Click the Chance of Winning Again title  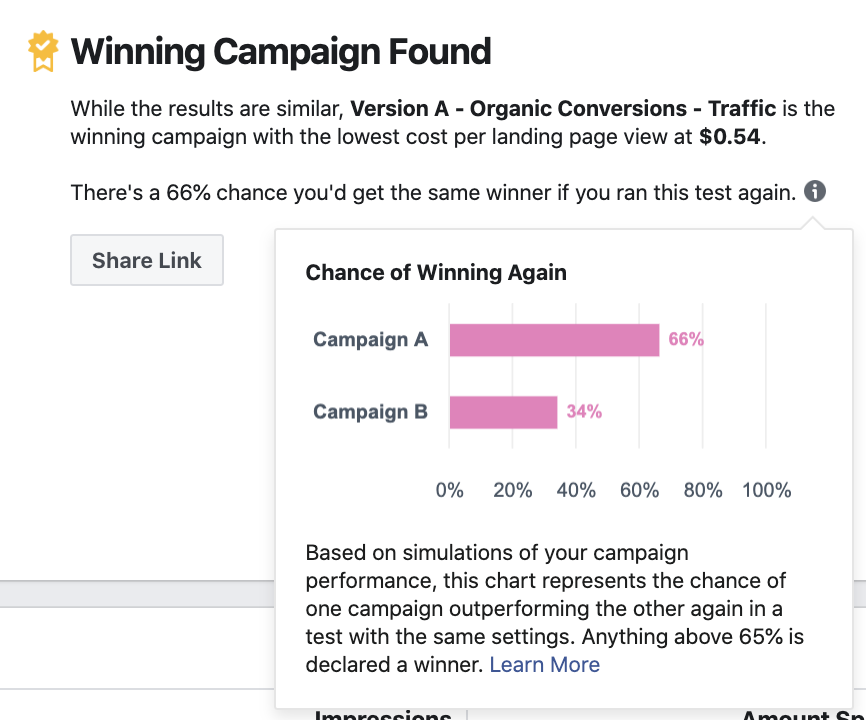[436, 273]
